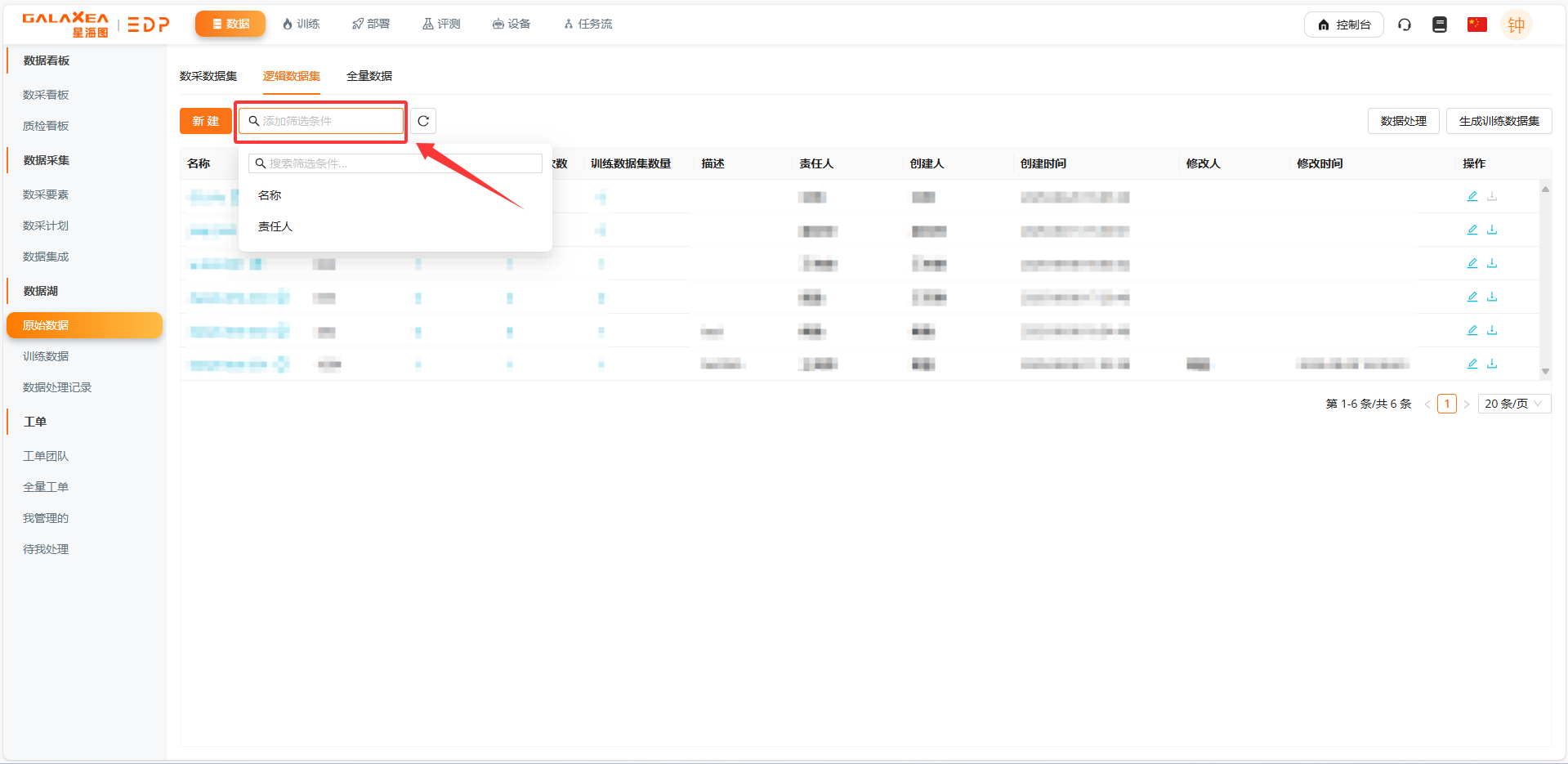Screen dimensions: 1568x764
Task: Choose 责任人 filter option in dropdown
Action: coord(275,226)
